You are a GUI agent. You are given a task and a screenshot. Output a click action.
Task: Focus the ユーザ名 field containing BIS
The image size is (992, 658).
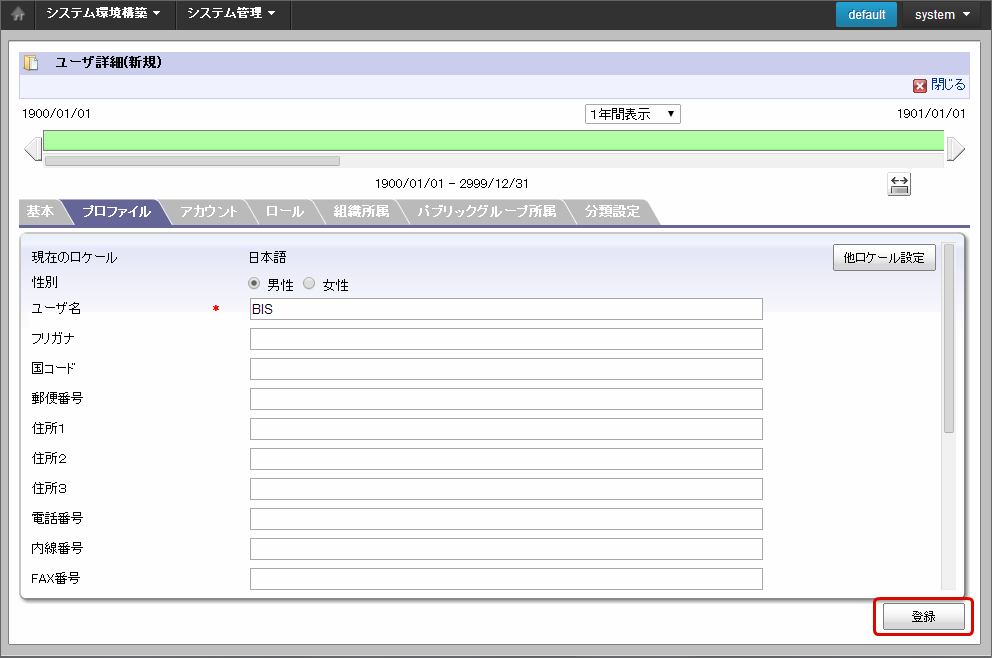tap(506, 309)
